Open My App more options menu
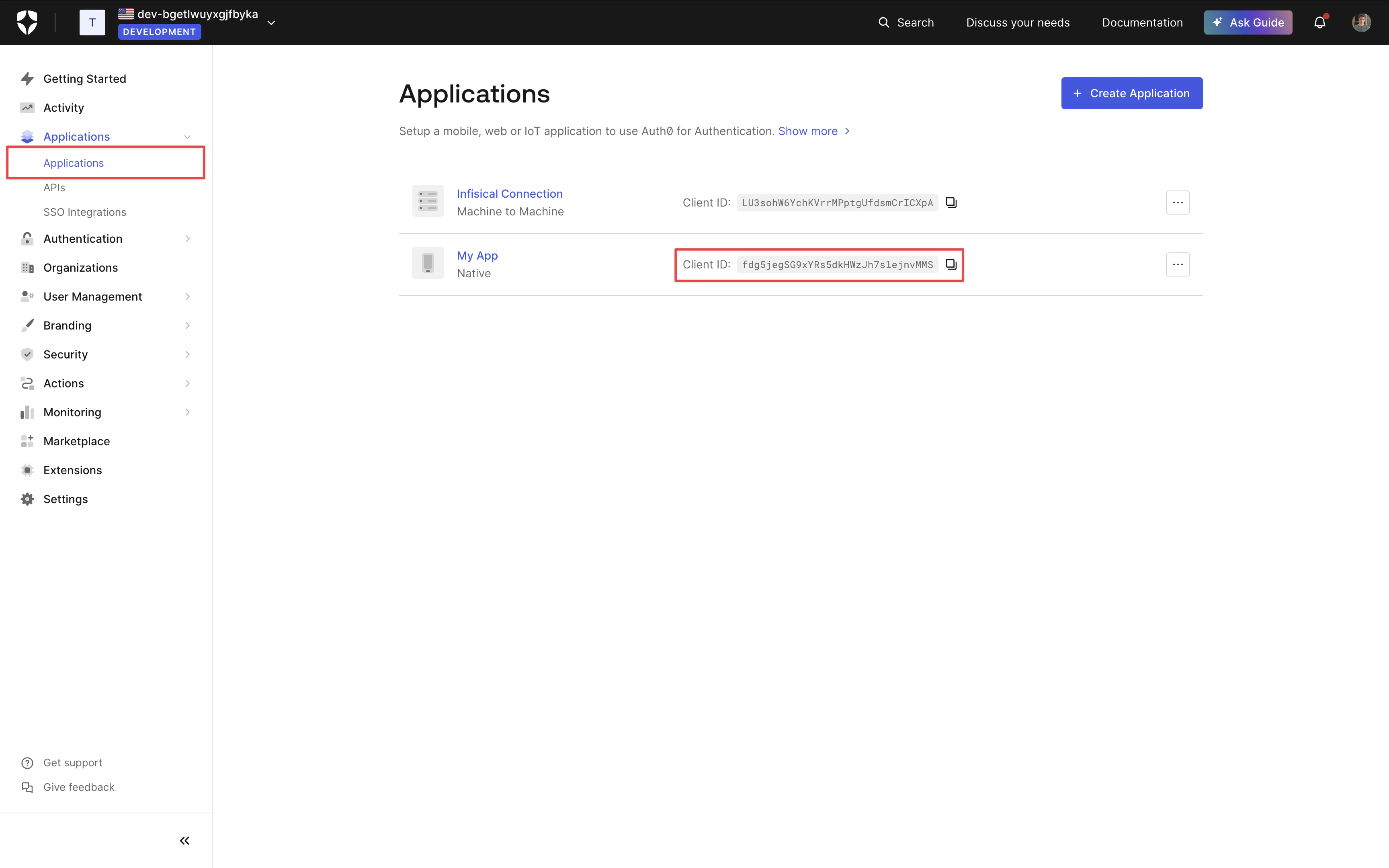 (1177, 264)
